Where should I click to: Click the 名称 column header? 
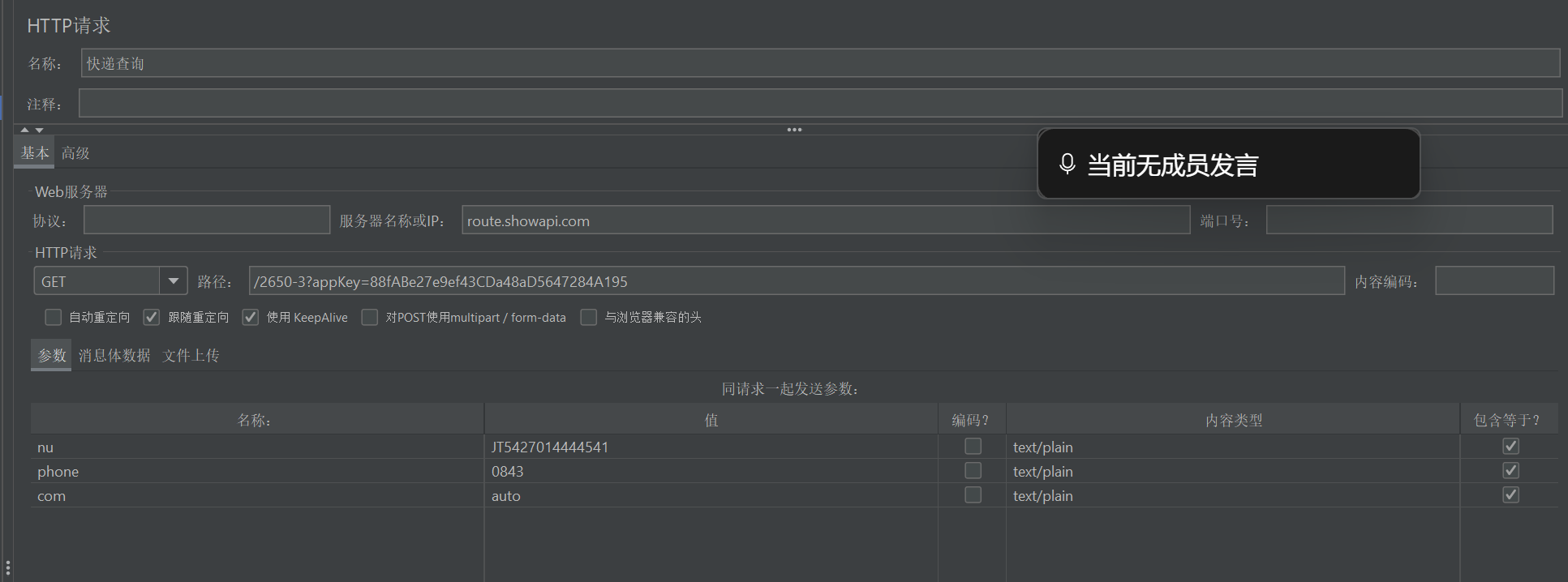(x=257, y=420)
